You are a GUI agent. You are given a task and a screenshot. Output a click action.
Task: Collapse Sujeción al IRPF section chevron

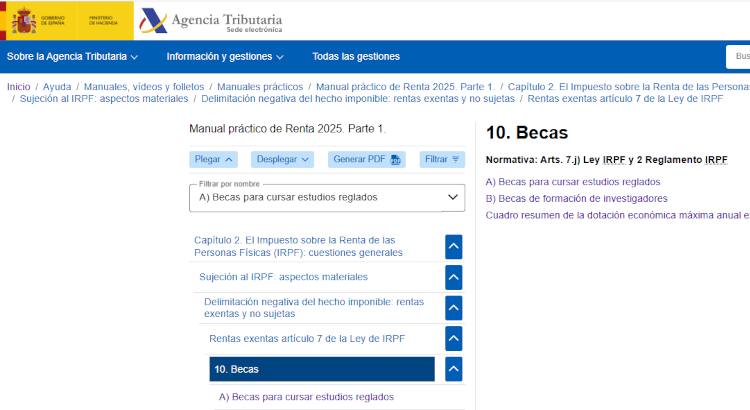tap(453, 277)
